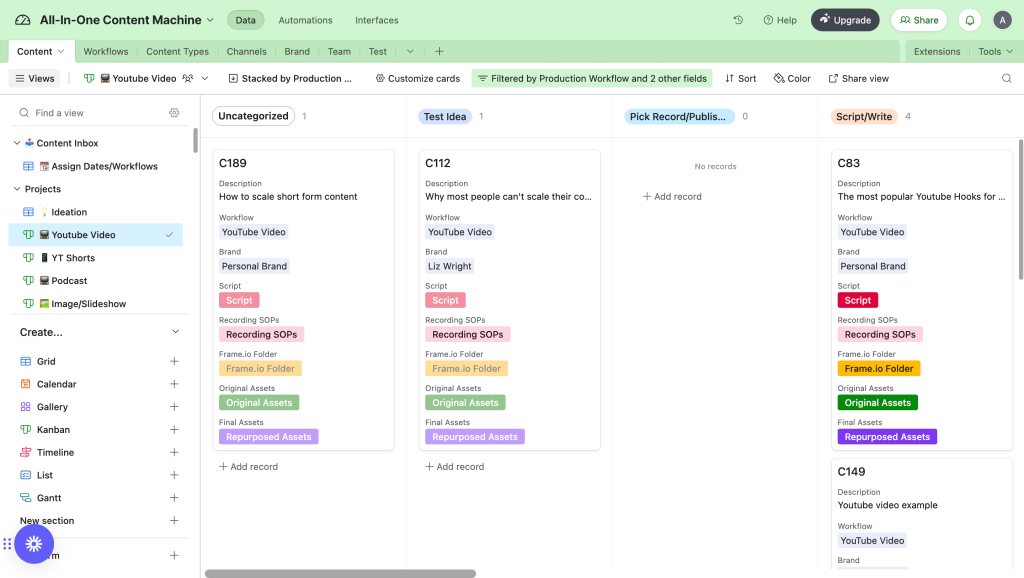Add a new Calendar view with plus
1024x578 pixels.
point(174,384)
